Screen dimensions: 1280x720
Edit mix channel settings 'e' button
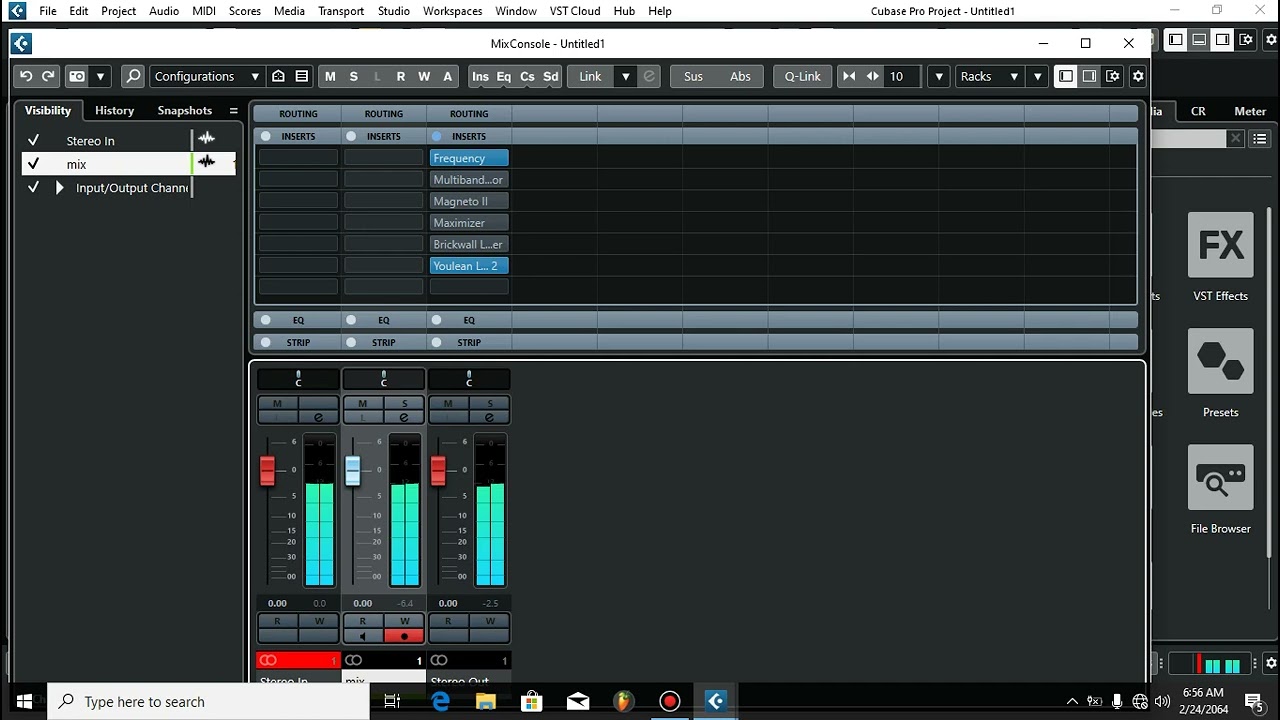click(x=404, y=417)
